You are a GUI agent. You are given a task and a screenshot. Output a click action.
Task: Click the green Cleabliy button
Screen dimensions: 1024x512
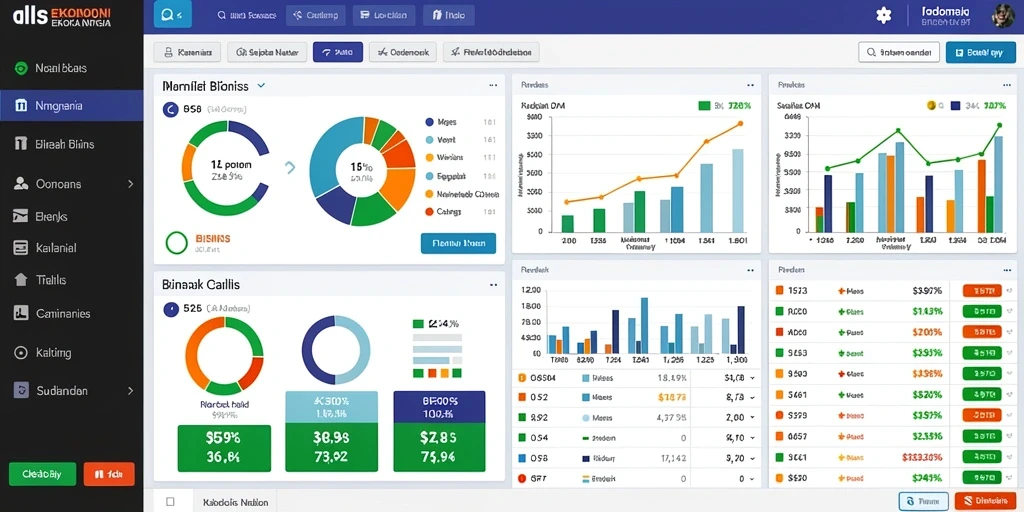(x=42, y=474)
